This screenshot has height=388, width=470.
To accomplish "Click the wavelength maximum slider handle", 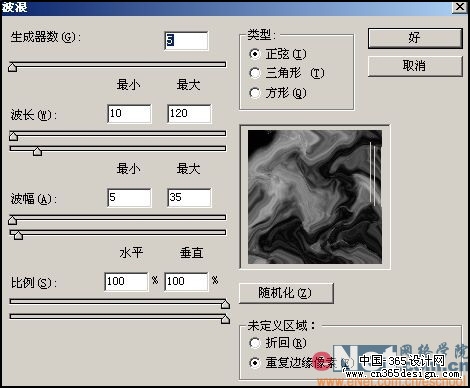I will pos(37,151).
